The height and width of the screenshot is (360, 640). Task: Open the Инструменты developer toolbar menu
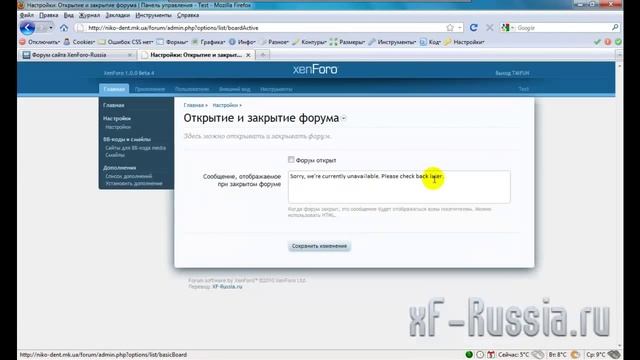(392, 42)
